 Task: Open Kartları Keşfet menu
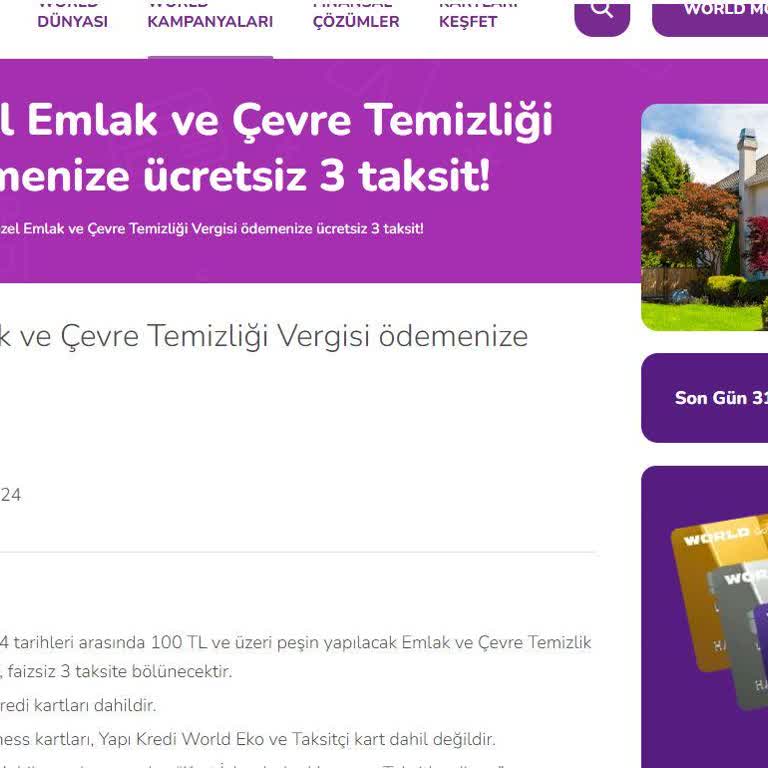pos(478,15)
